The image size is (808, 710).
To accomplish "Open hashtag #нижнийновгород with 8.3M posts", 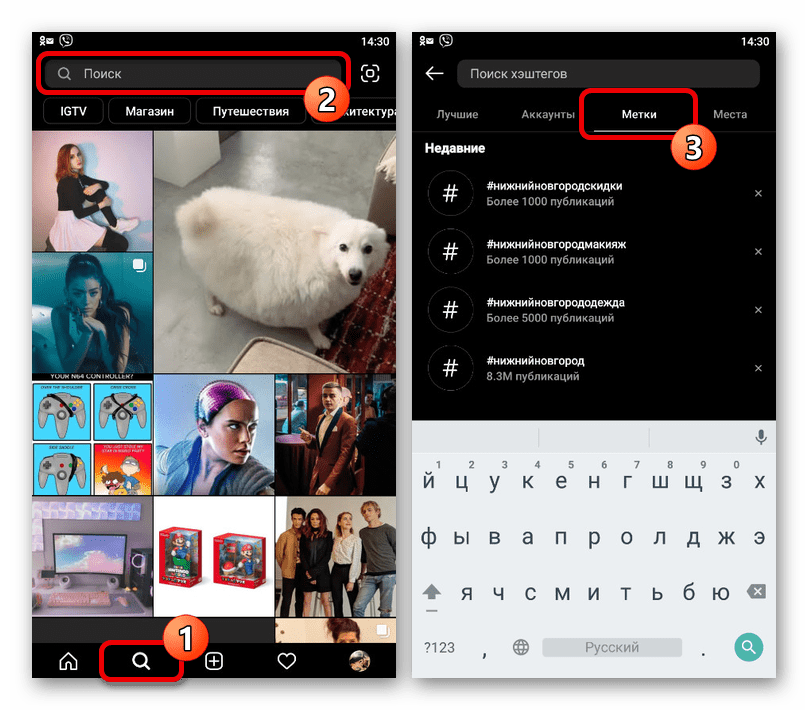I will click(x=594, y=368).
